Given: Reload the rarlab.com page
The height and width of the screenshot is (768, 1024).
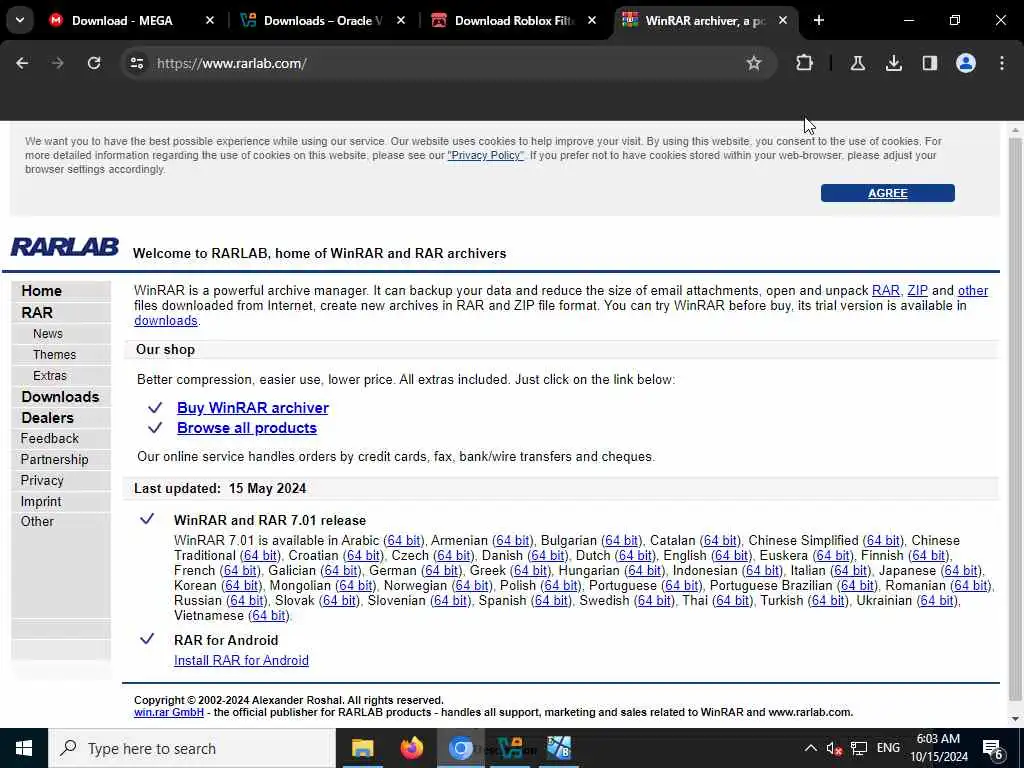Looking at the screenshot, I should [94, 63].
